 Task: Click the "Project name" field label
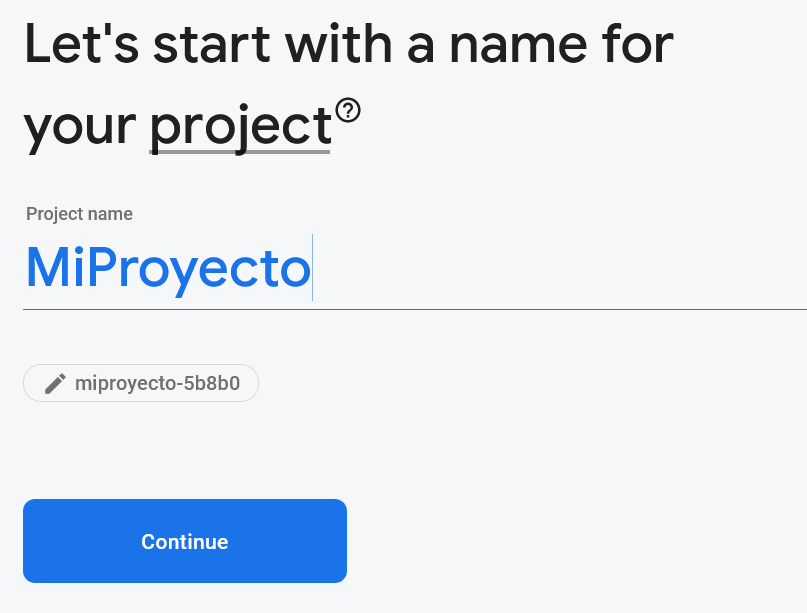(x=79, y=214)
